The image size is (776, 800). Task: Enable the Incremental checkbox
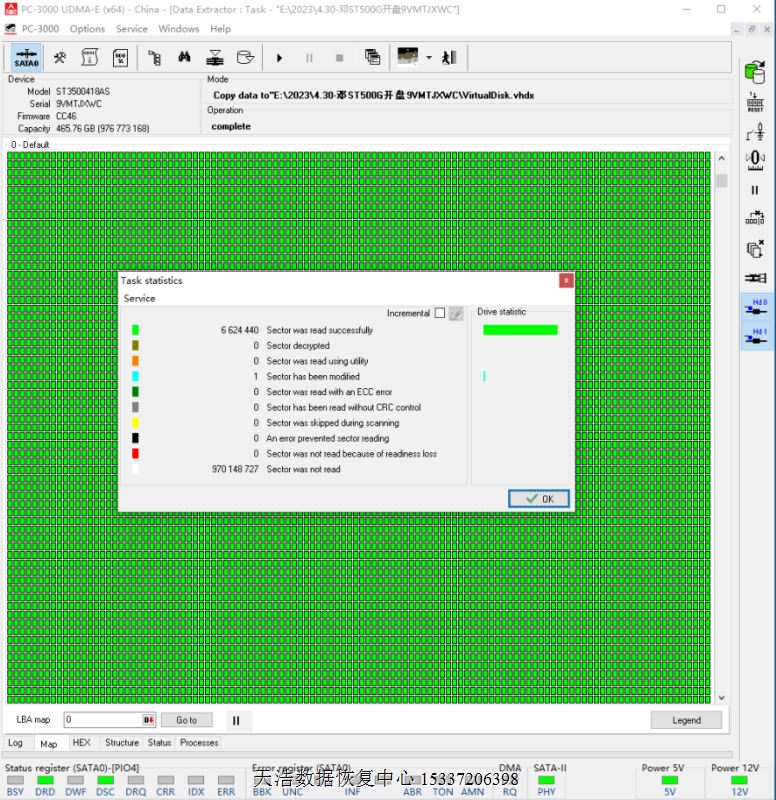[440, 313]
